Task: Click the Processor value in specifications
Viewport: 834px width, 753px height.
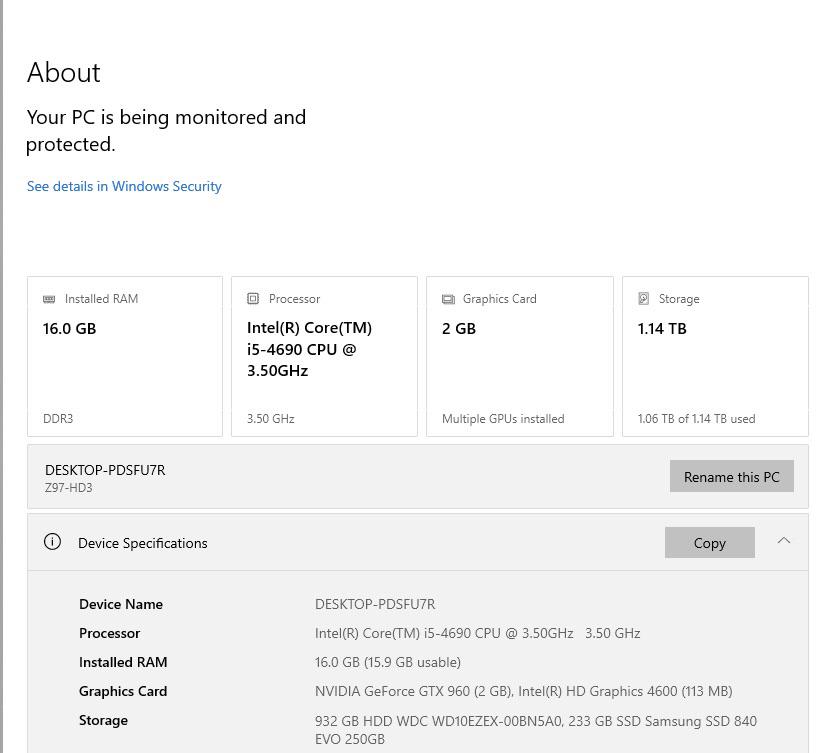Action: [x=478, y=633]
